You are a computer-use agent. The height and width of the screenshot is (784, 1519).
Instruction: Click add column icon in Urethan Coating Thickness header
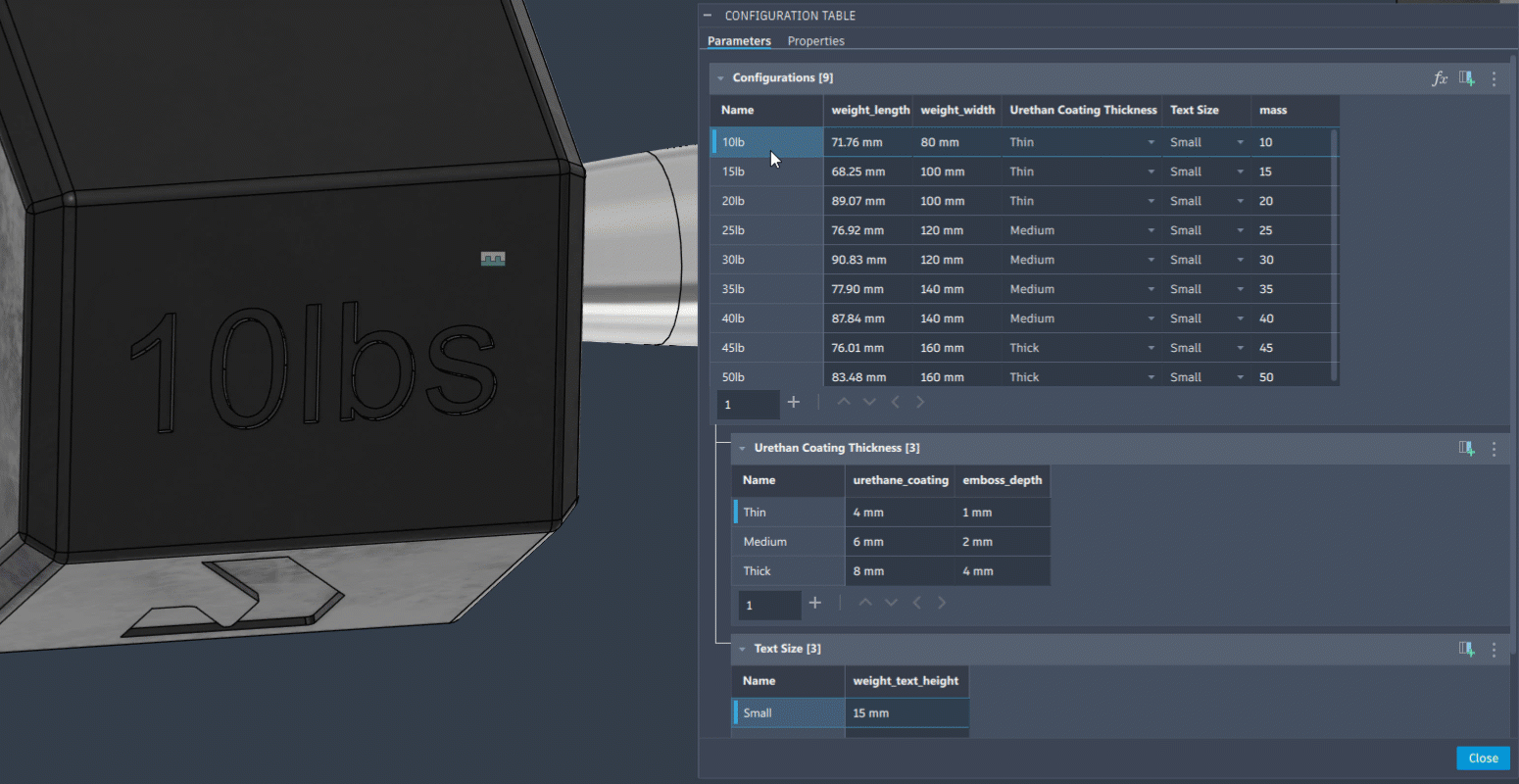[1466, 449]
